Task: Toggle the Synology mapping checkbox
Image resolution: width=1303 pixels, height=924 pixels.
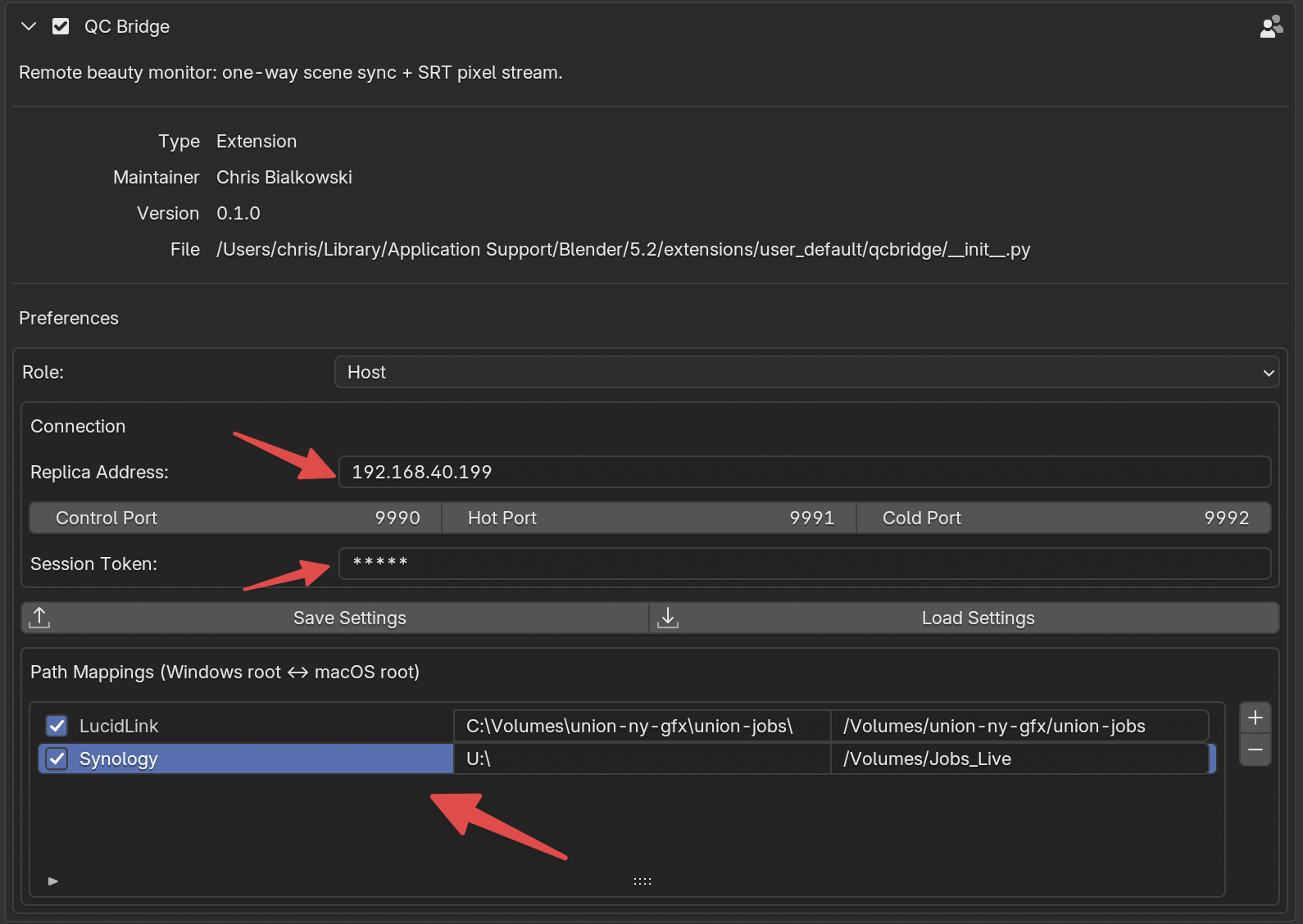Action: click(x=57, y=759)
